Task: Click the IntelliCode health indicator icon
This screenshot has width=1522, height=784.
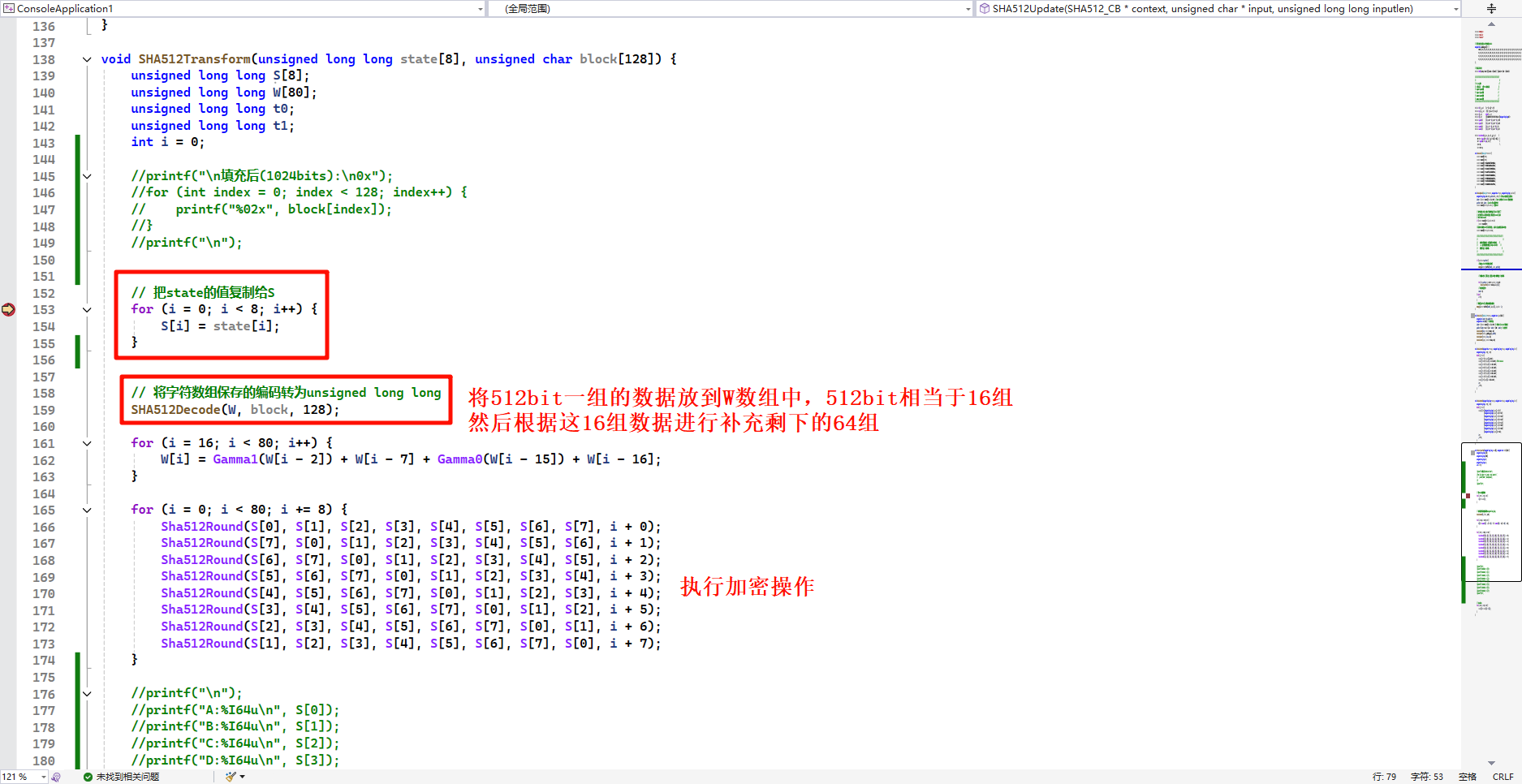Action: (56, 777)
